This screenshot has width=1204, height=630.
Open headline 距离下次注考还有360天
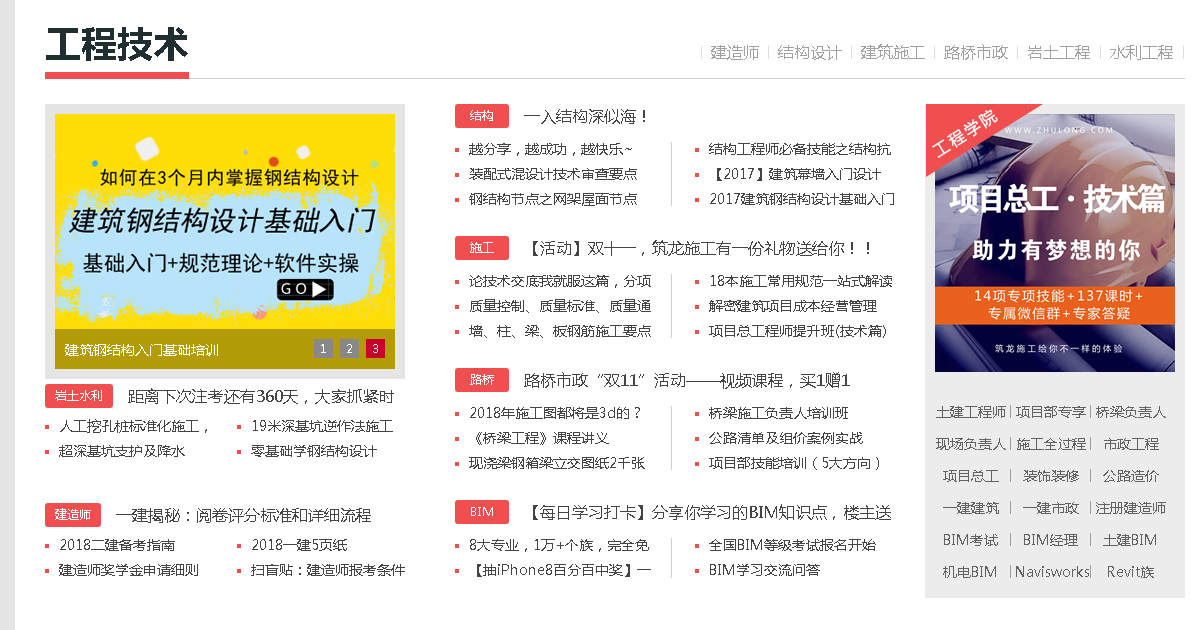coord(261,397)
